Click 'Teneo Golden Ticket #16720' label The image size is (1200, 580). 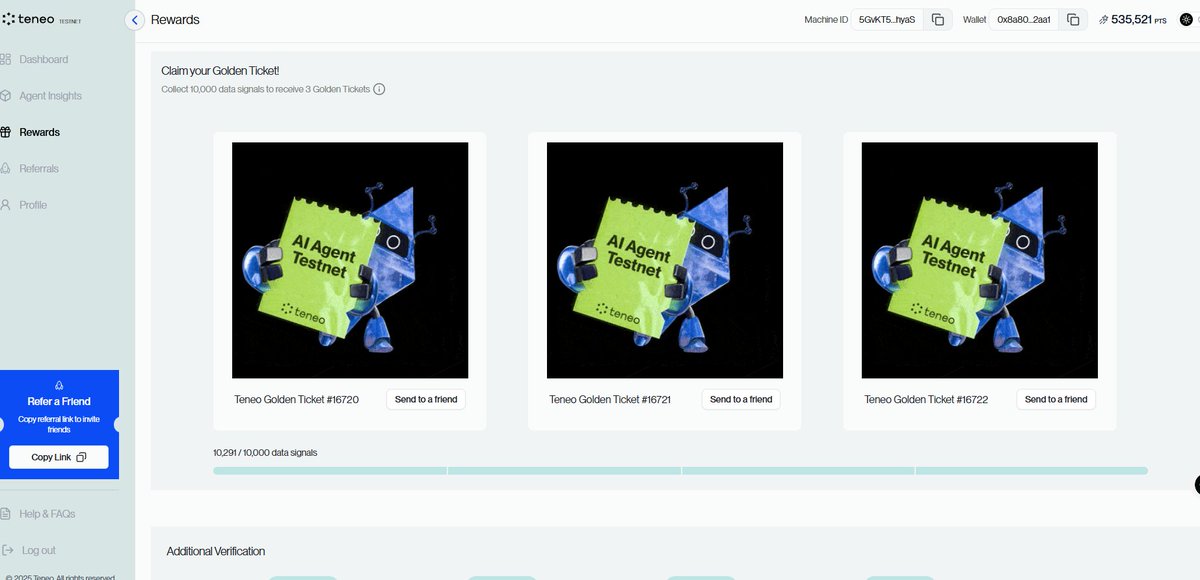pyautogui.click(x=296, y=400)
